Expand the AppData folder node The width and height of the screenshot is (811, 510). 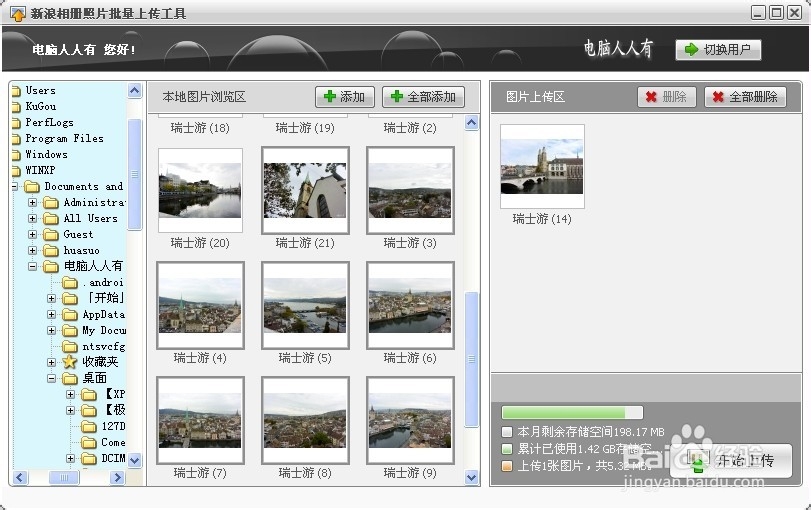51,314
